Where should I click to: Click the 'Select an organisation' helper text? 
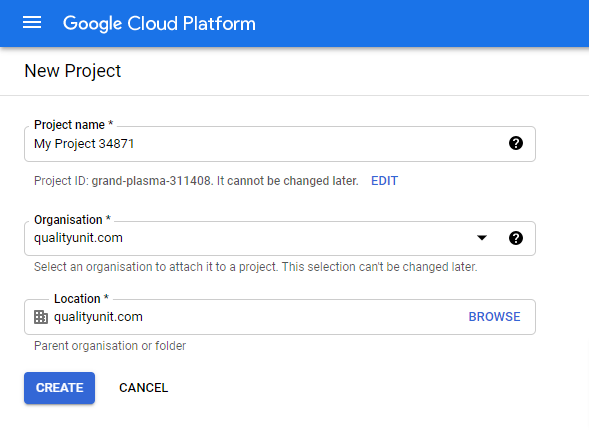[x=255, y=267]
